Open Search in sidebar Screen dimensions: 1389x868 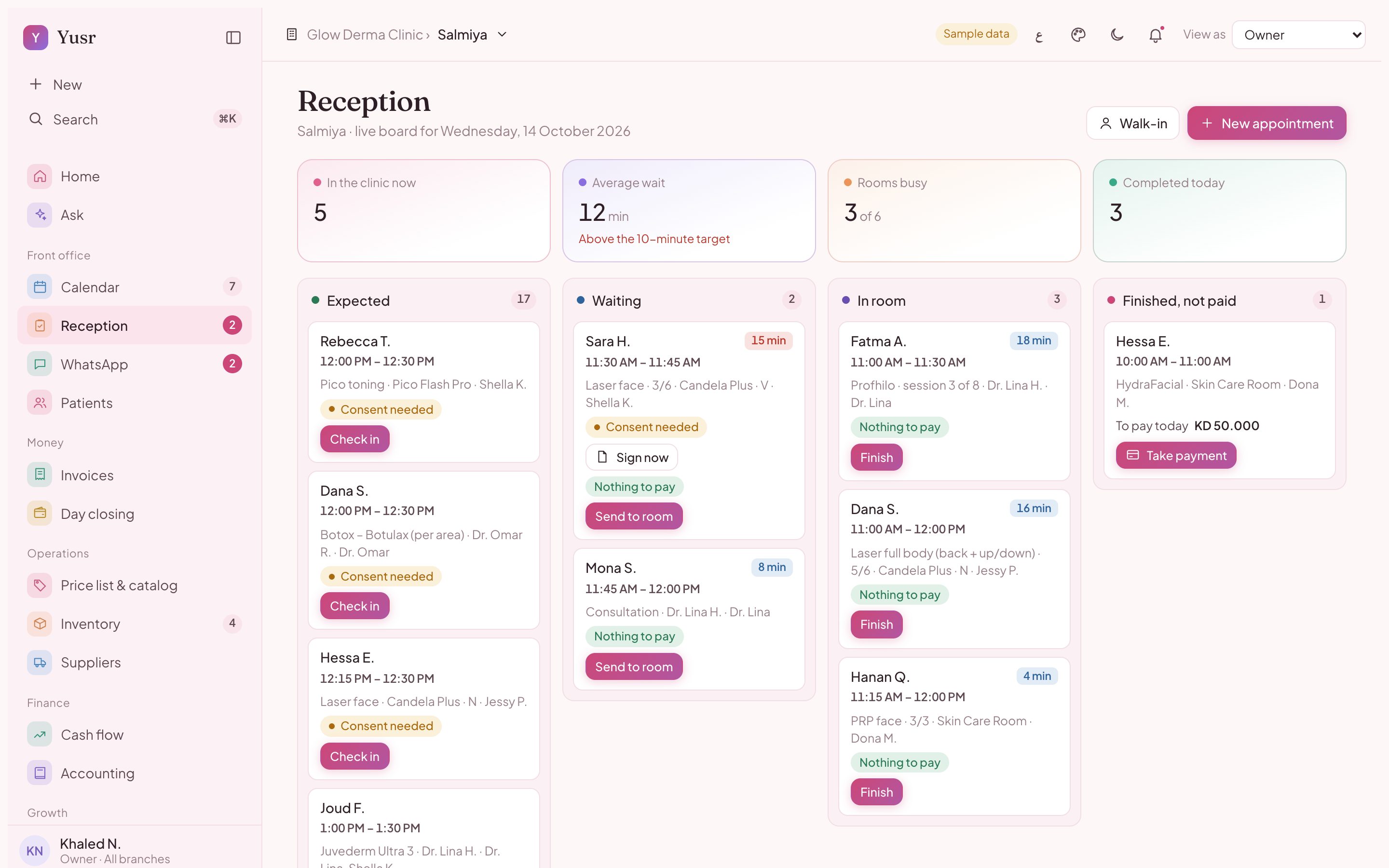click(134, 120)
